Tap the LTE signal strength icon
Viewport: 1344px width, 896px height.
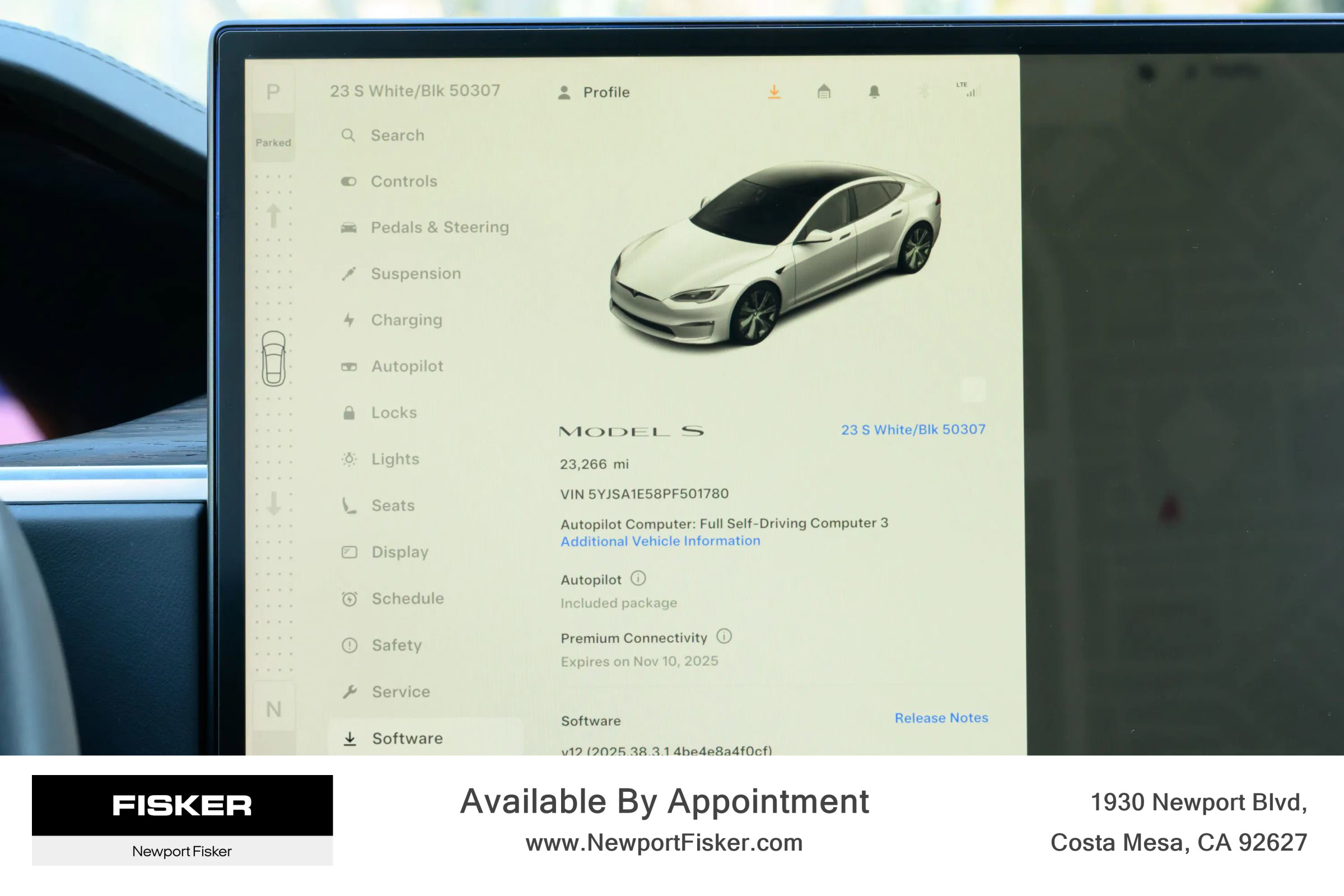970,90
